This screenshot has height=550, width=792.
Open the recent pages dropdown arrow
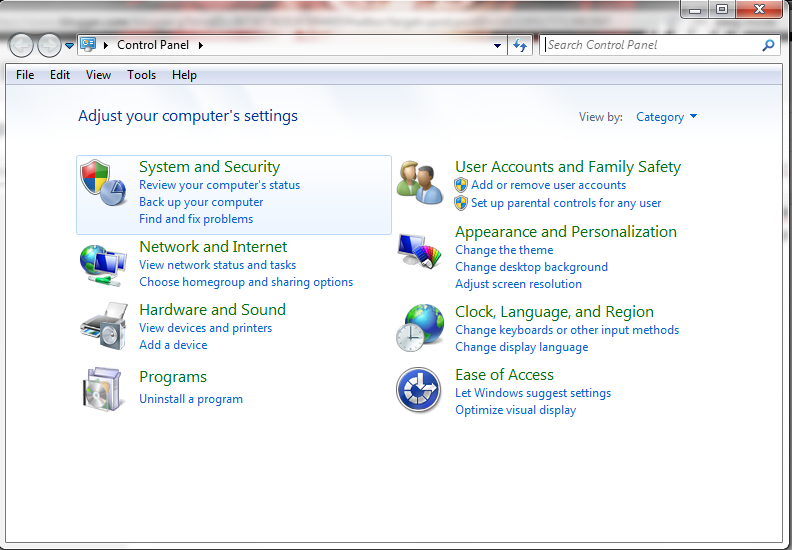pos(70,46)
